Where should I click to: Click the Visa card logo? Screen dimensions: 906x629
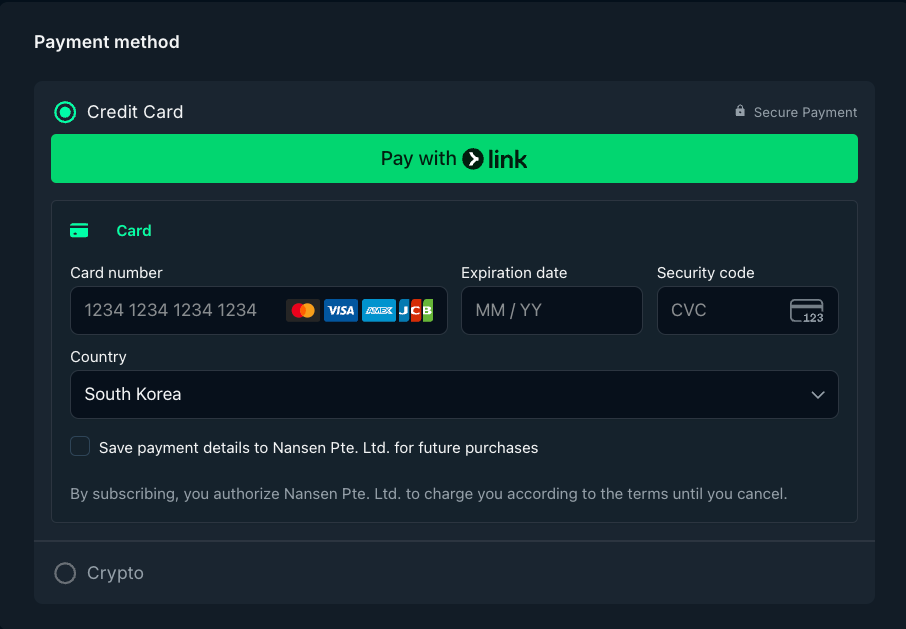[341, 311]
